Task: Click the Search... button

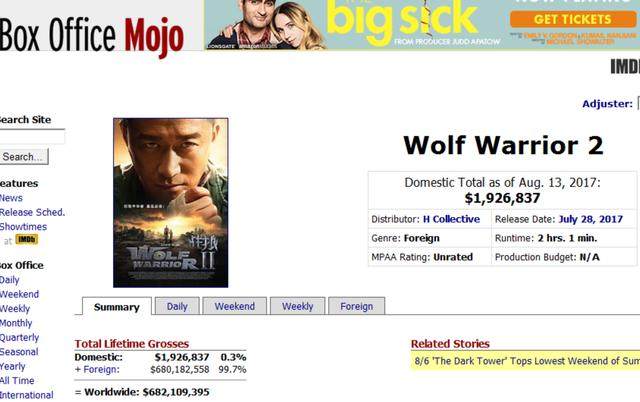Action: (x=23, y=157)
